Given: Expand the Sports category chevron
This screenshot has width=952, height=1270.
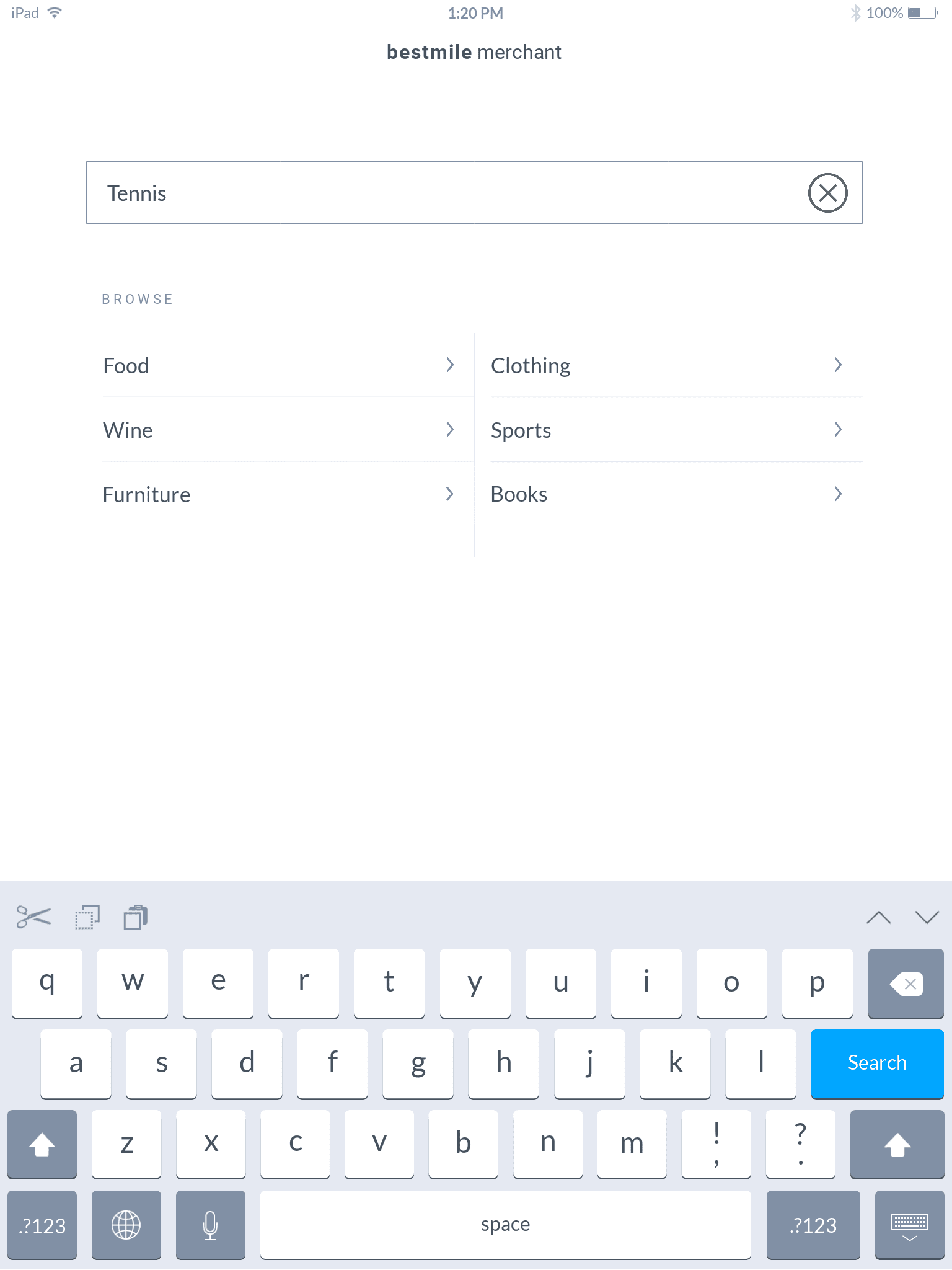Looking at the screenshot, I should click(x=838, y=430).
